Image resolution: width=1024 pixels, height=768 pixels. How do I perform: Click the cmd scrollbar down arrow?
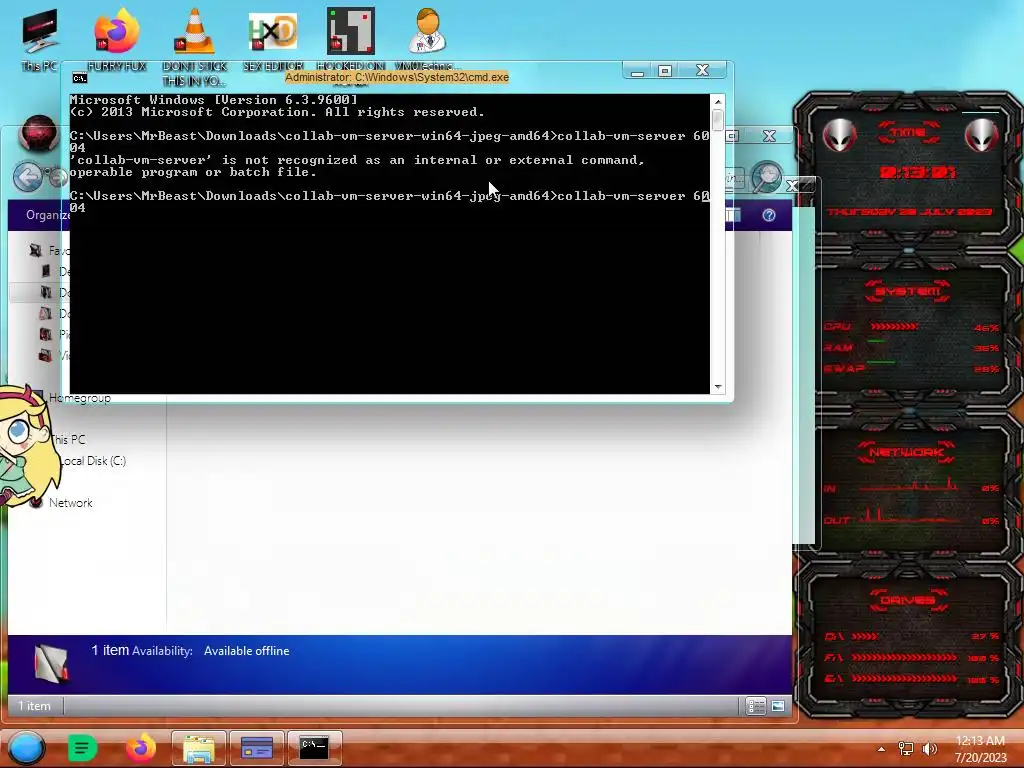point(718,387)
